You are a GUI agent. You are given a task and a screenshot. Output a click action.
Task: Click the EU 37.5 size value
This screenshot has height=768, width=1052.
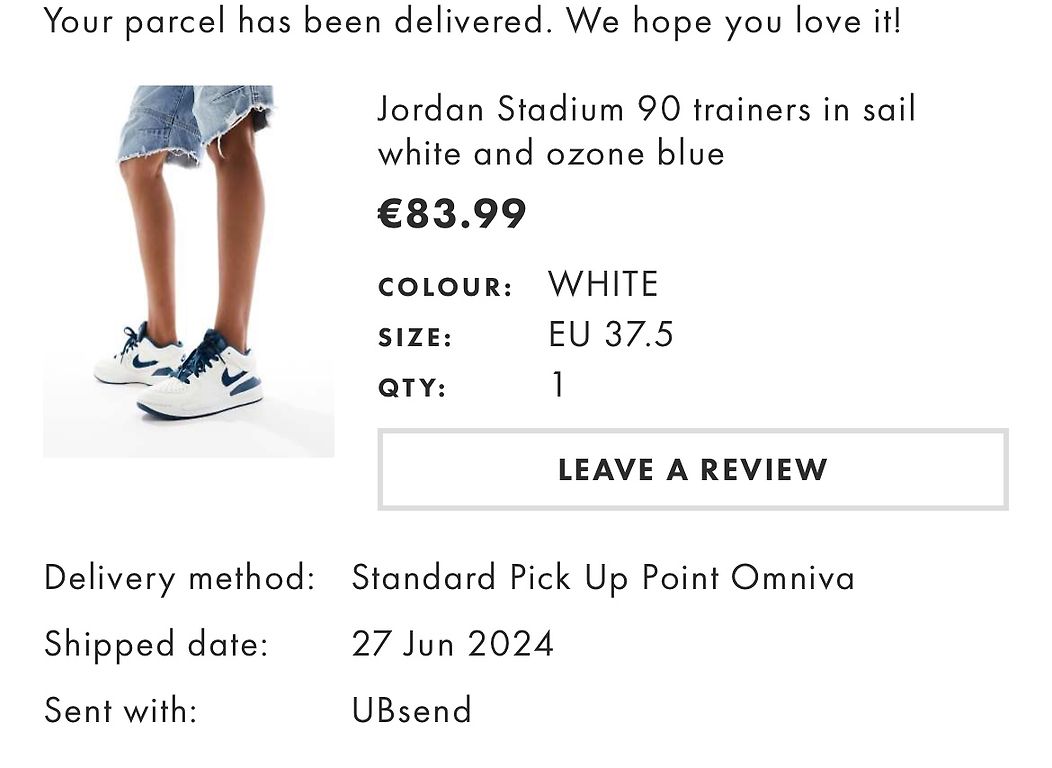(611, 334)
